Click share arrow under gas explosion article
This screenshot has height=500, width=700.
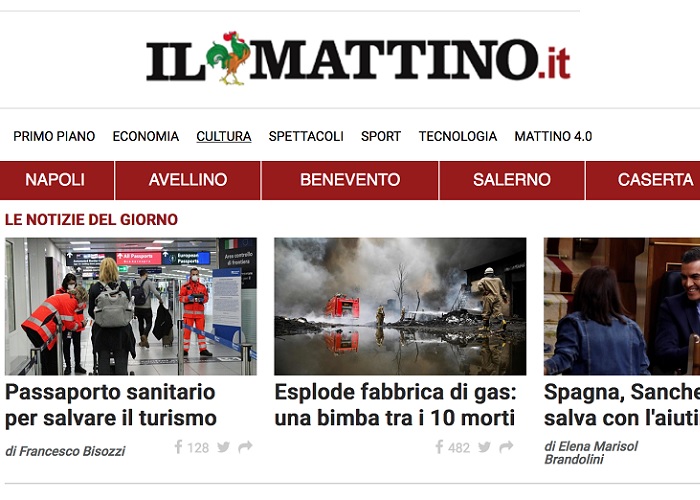[x=506, y=447]
